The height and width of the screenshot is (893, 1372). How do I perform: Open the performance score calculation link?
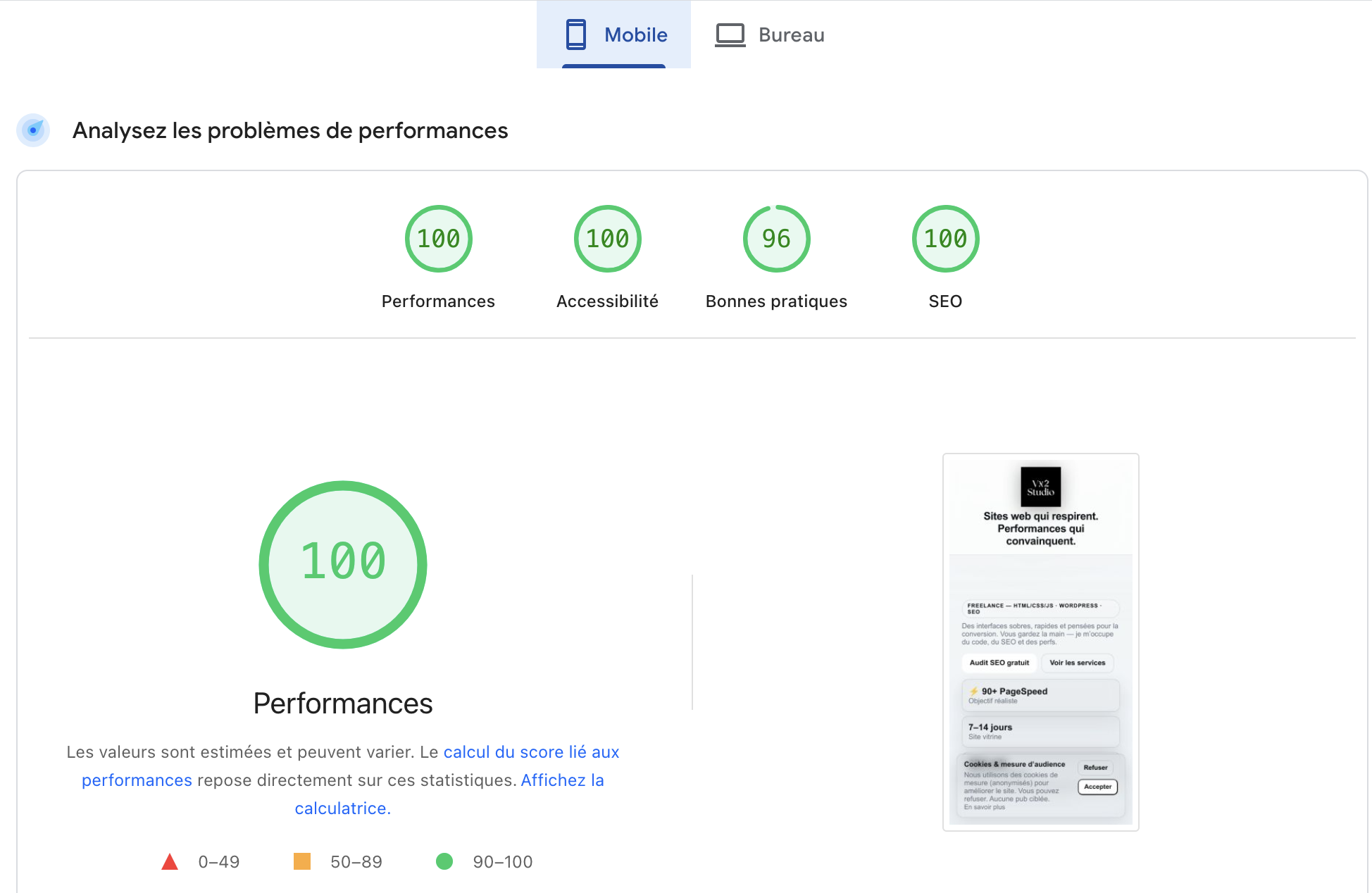click(x=531, y=752)
